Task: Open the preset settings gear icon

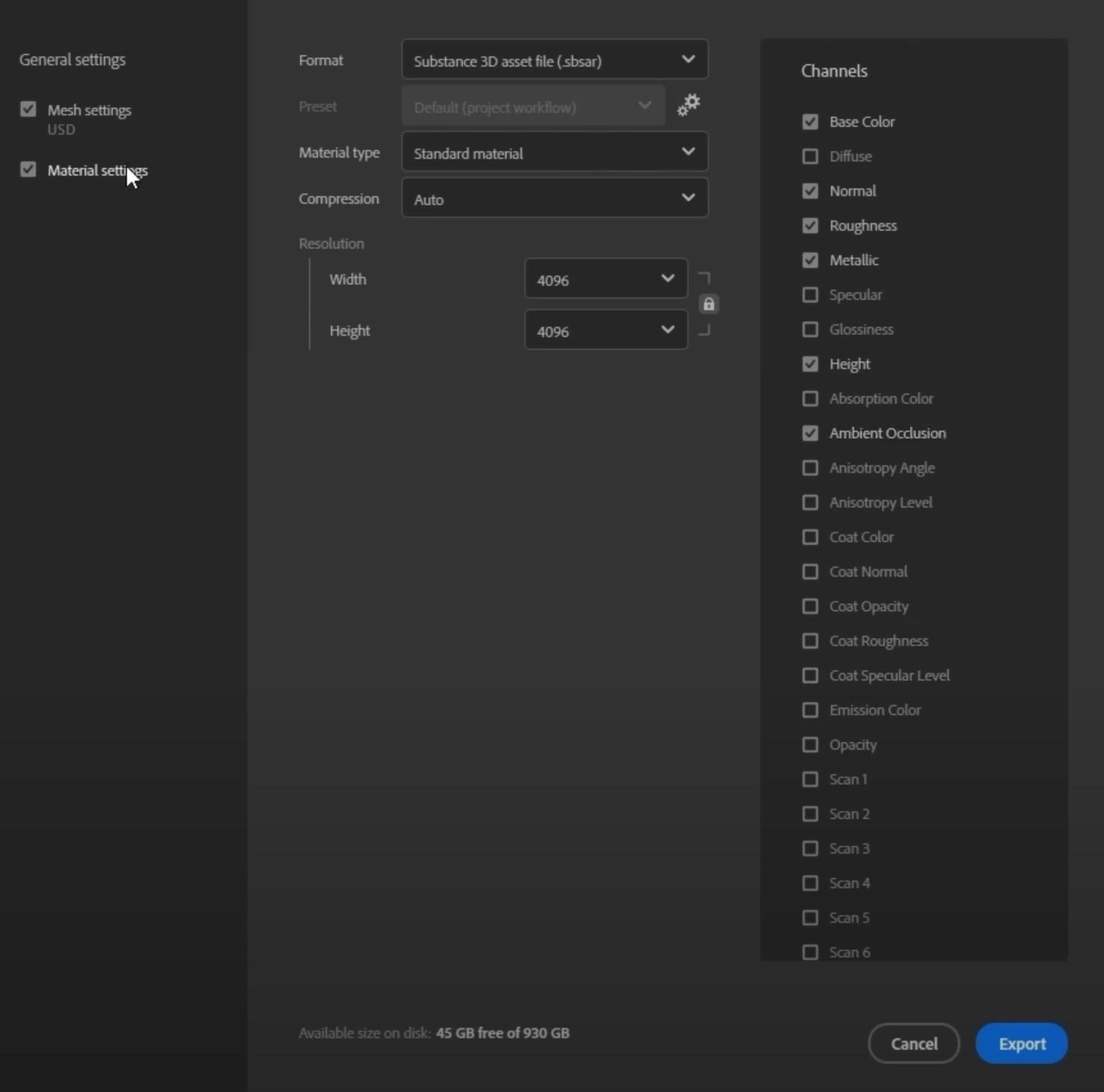Action: tap(689, 105)
